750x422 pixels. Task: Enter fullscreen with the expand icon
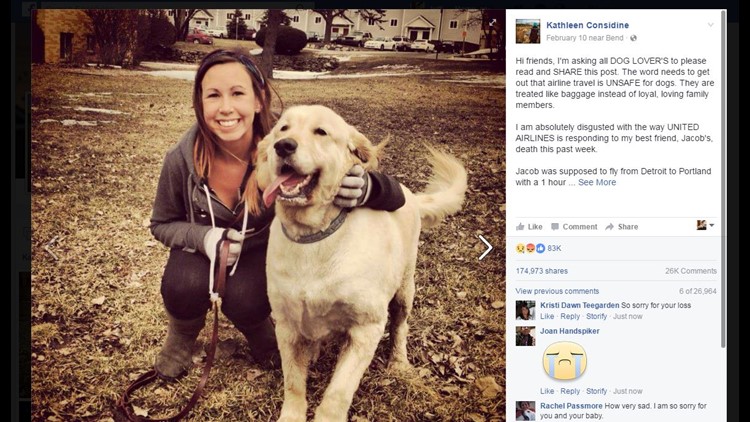(492, 22)
